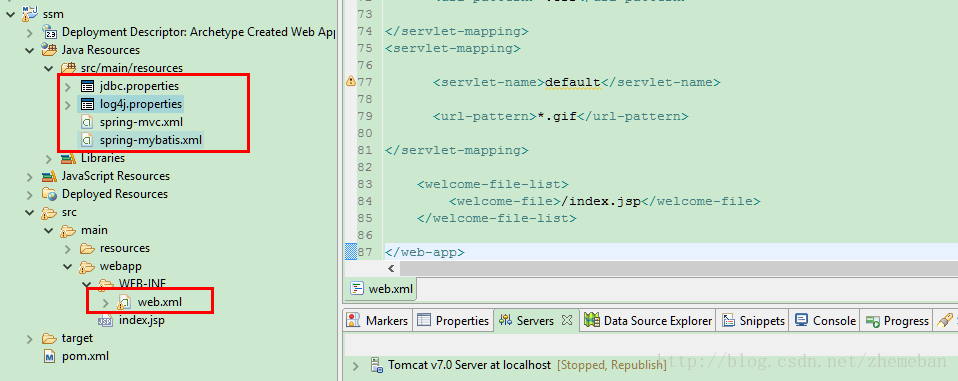Expand the Tomcat v7.0 Server entry

coord(355,365)
